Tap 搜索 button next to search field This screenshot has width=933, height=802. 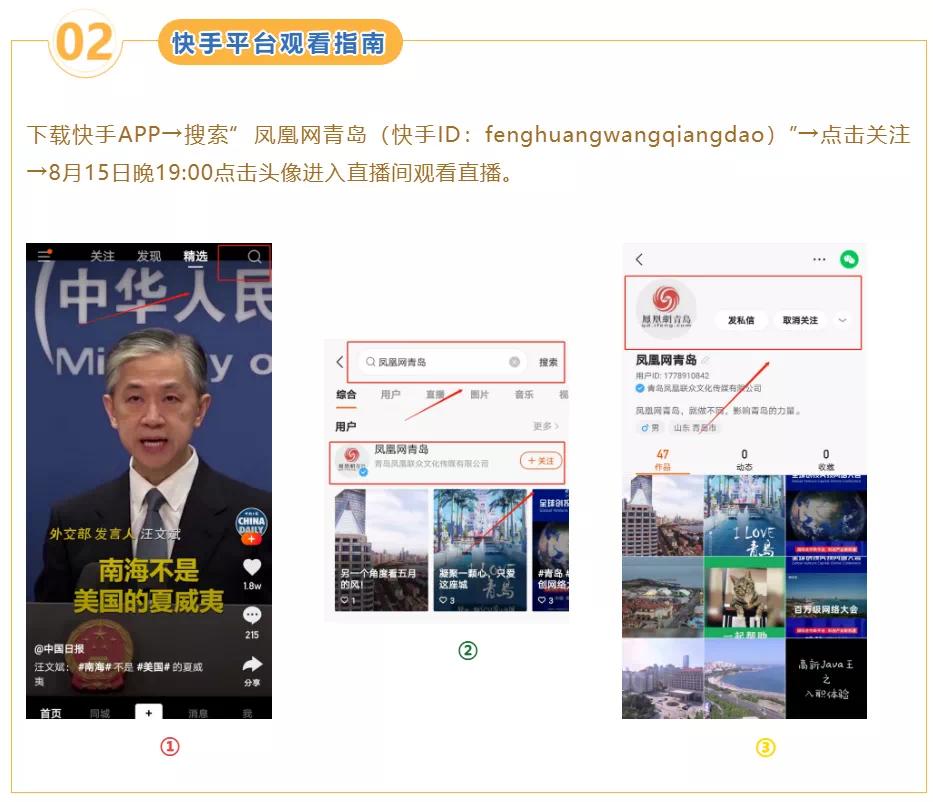pos(548,362)
